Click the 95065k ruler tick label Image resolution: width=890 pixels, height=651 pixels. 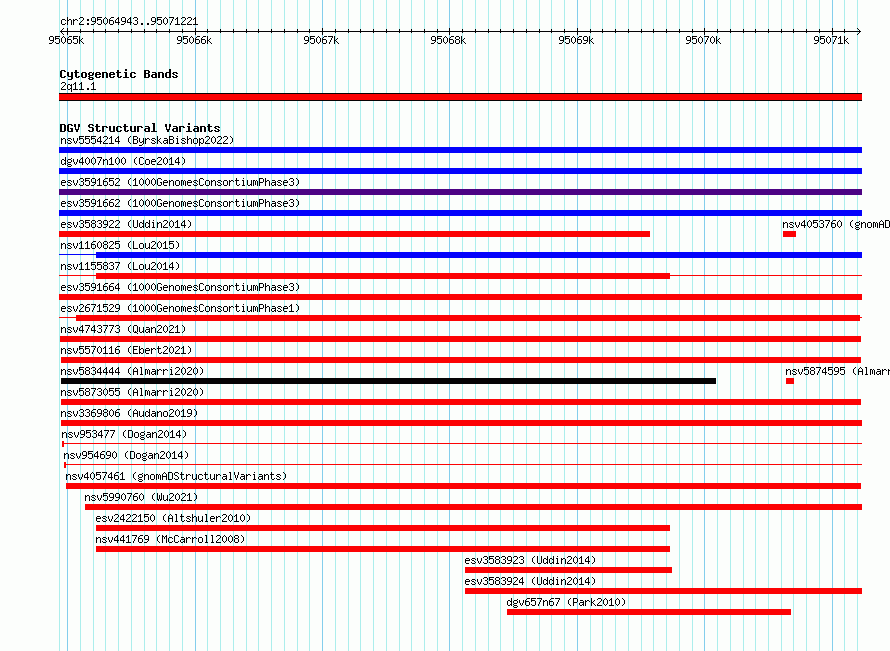pos(66,40)
